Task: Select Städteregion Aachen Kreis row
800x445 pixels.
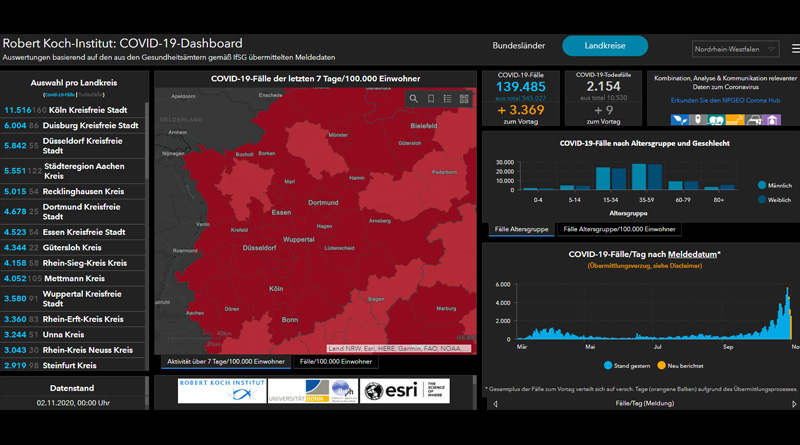Action: tap(72, 171)
